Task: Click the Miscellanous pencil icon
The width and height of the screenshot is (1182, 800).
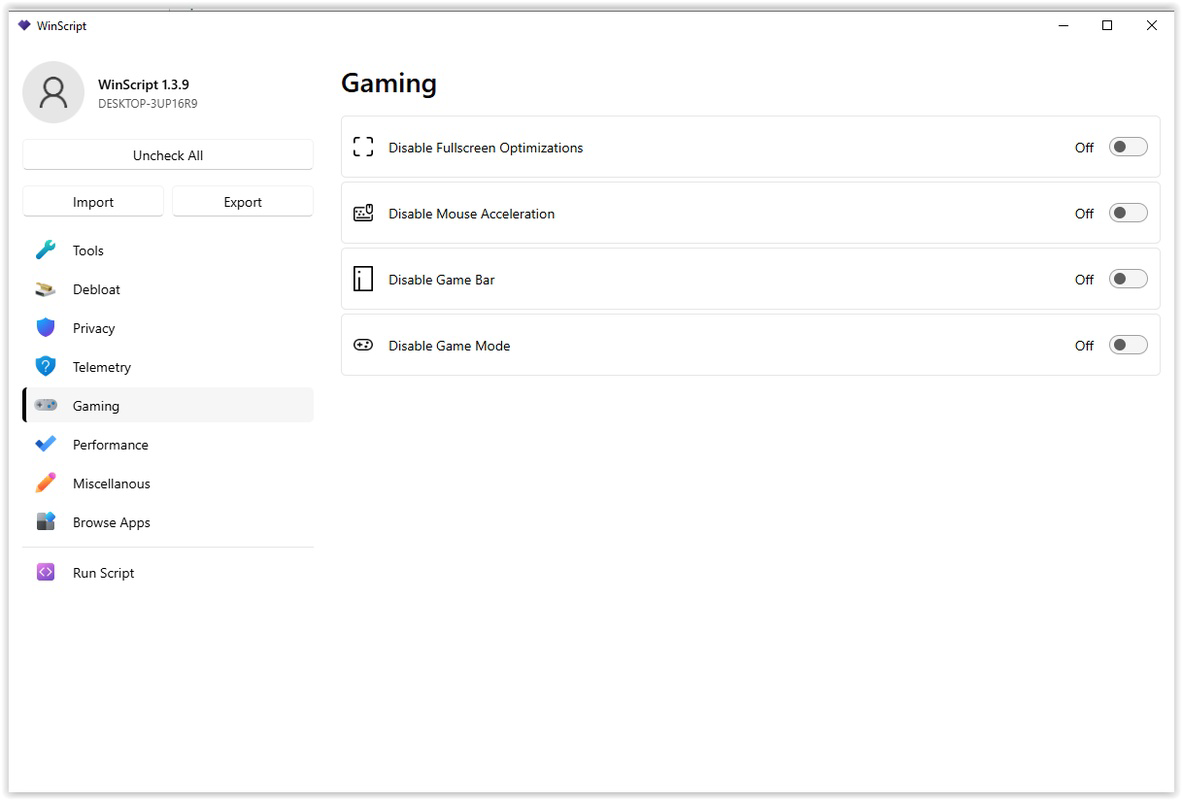Action: click(45, 483)
